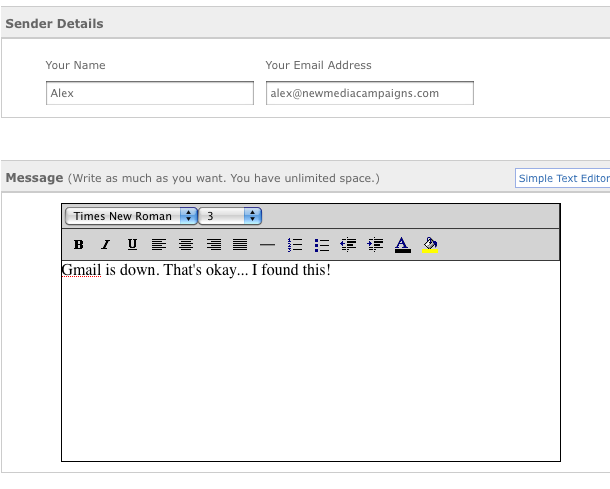Click the Your Email Address field
The height and width of the screenshot is (489, 610).
[x=370, y=93]
